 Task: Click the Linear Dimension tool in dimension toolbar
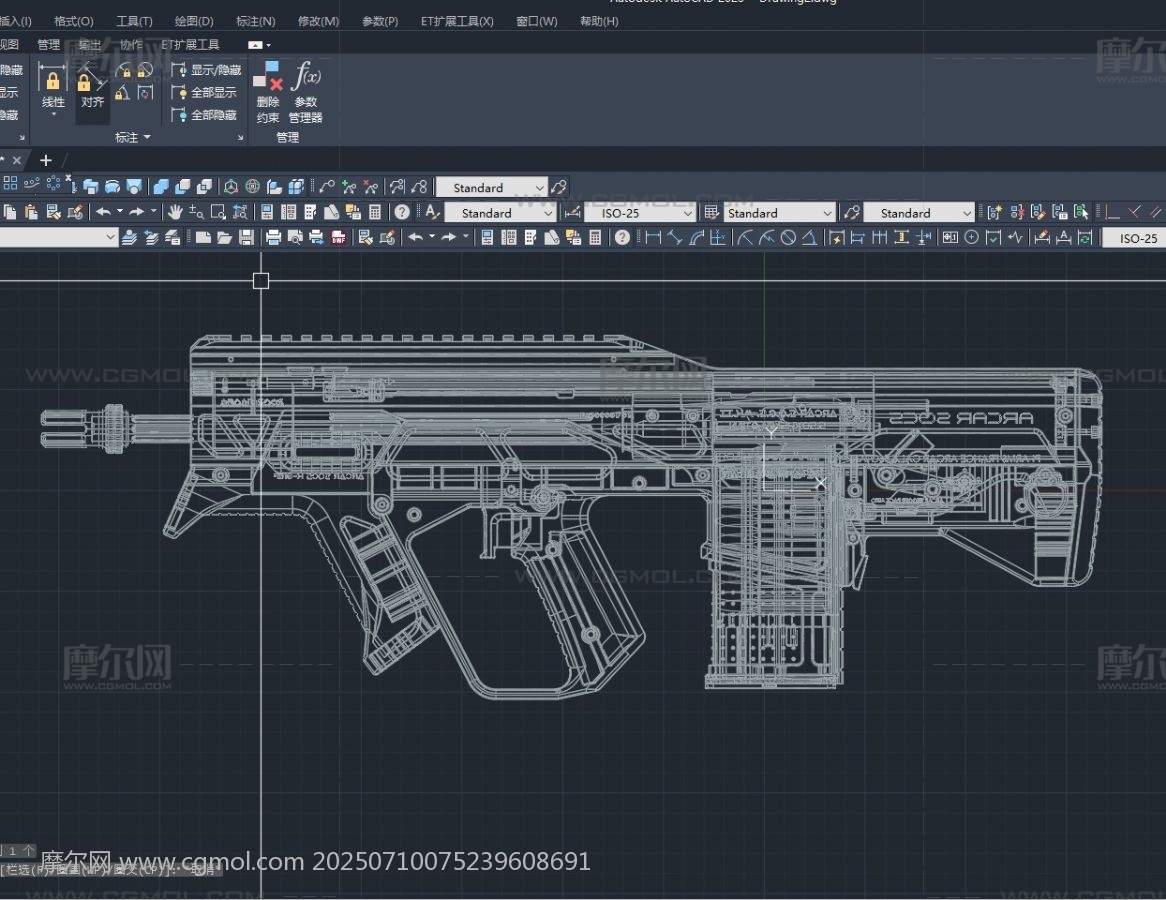pyautogui.click(x=653, y=237)
